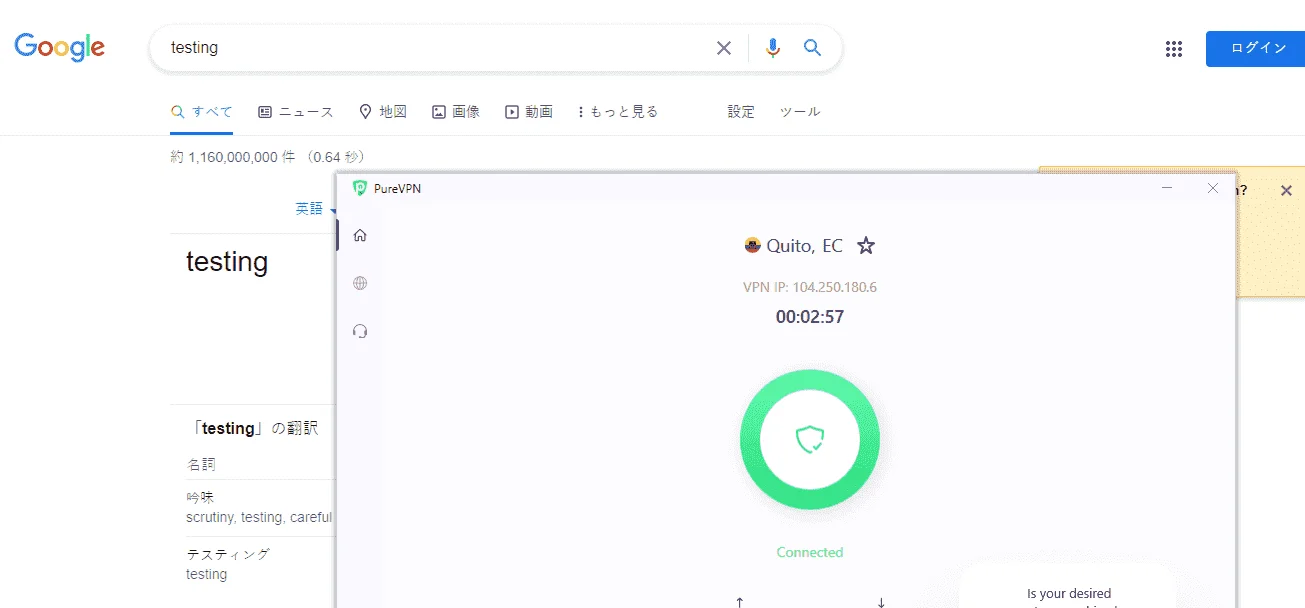Minimize the PureVPN window
Image resolution: width=1305 pixels, height=608 pixels.
point(1167,188)
